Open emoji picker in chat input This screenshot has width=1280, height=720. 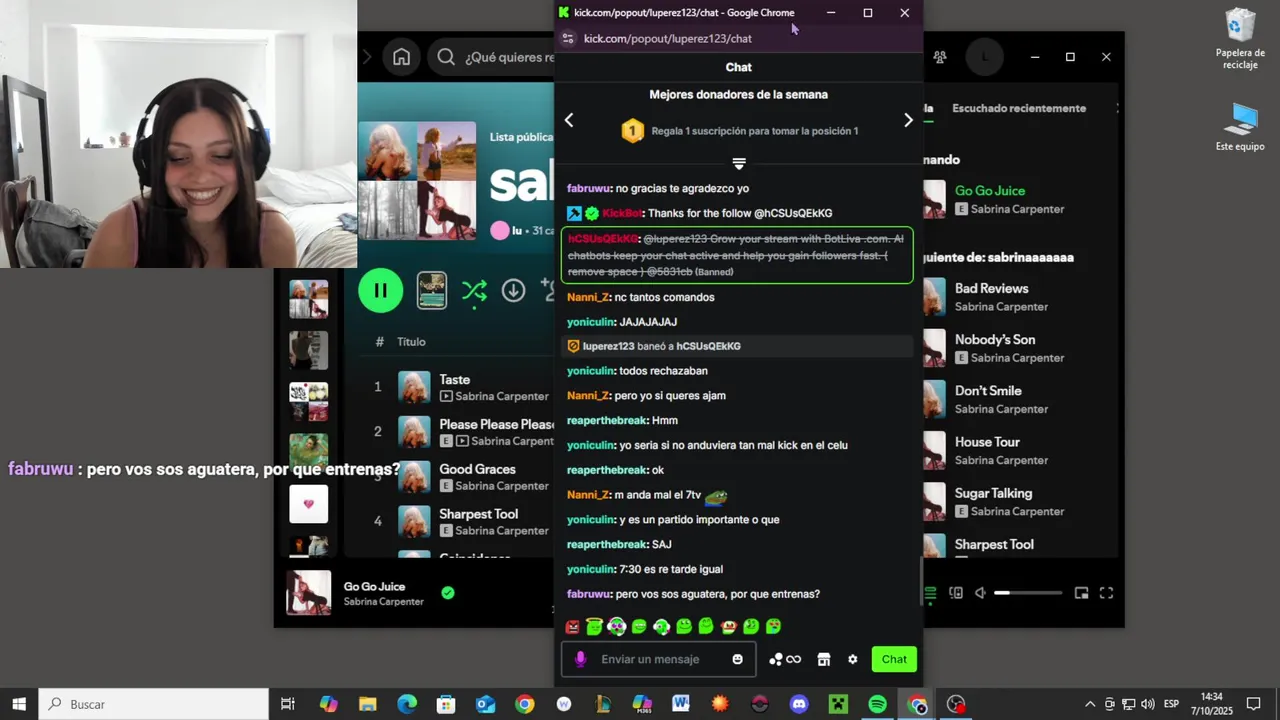click(738, 659)
